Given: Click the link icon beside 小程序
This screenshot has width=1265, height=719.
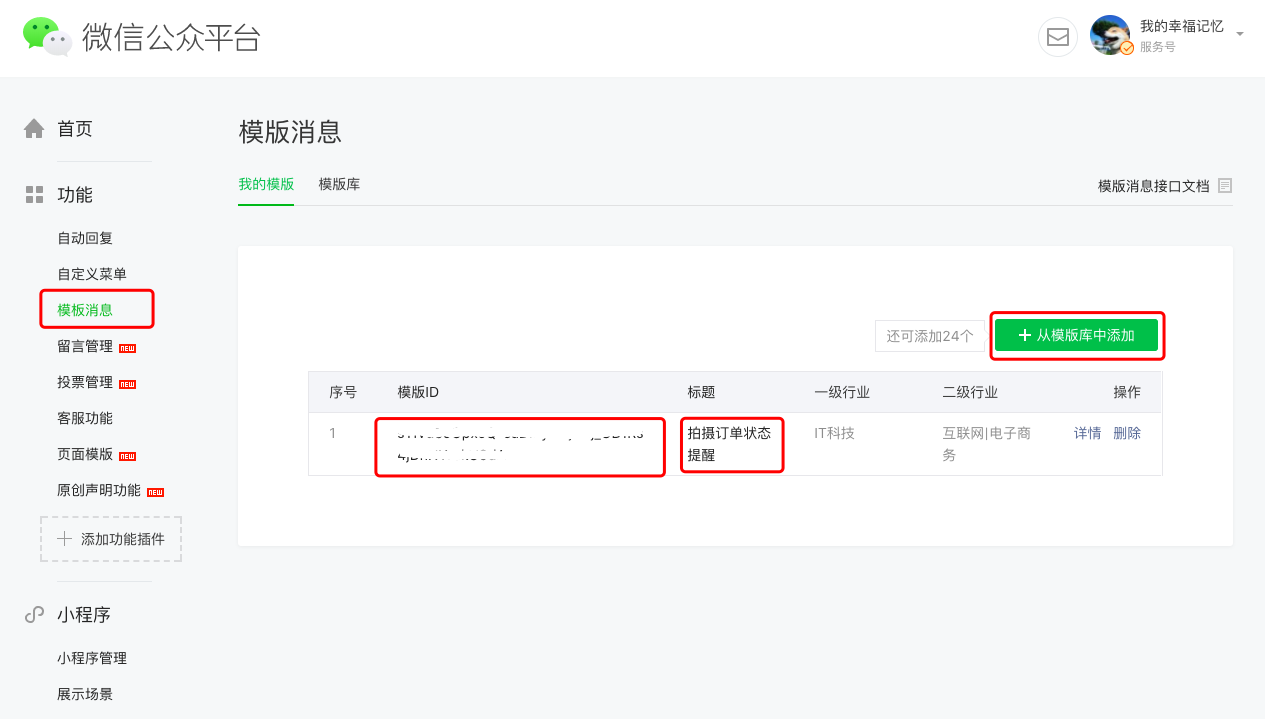Looking at the screenshot, I should point(33,613).
